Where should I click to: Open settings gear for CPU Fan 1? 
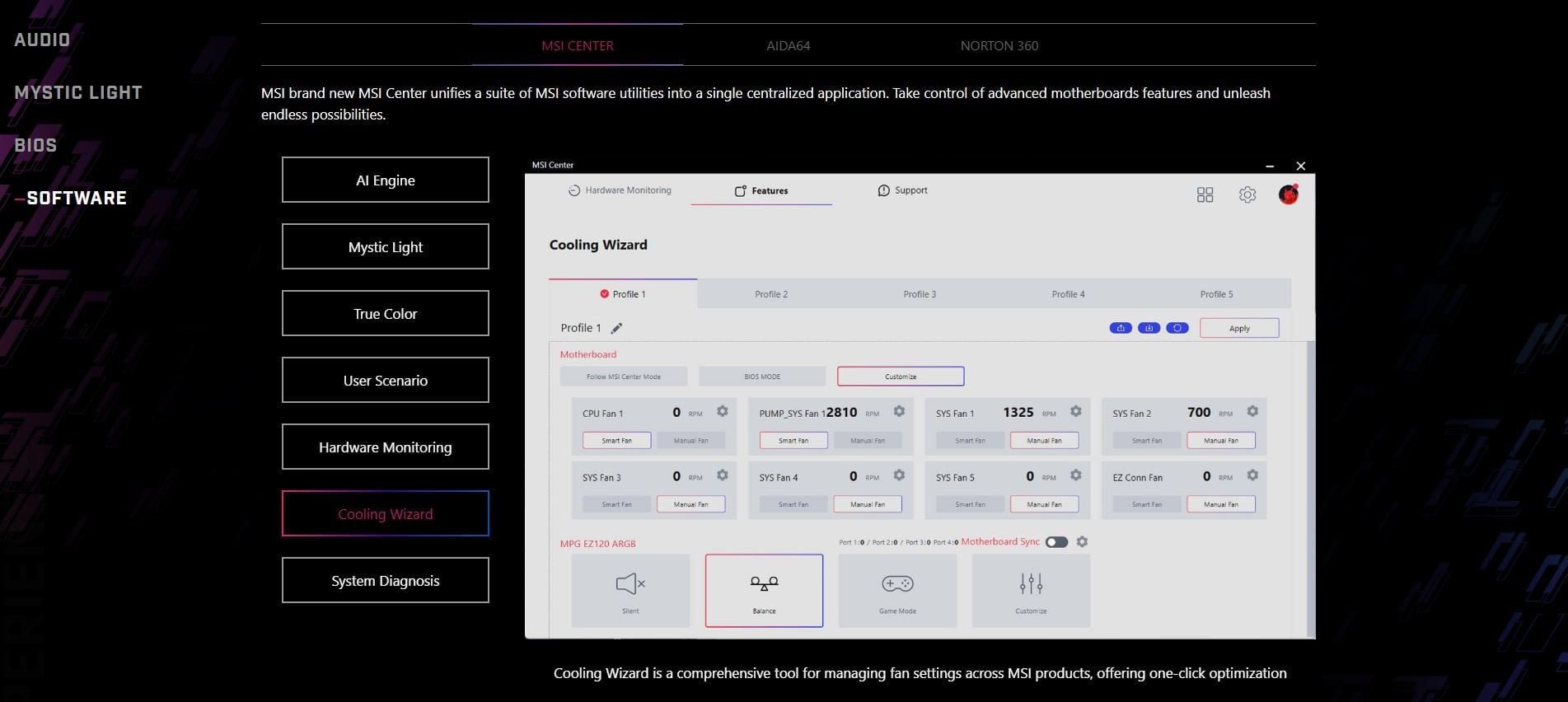(x=722, y=411)
